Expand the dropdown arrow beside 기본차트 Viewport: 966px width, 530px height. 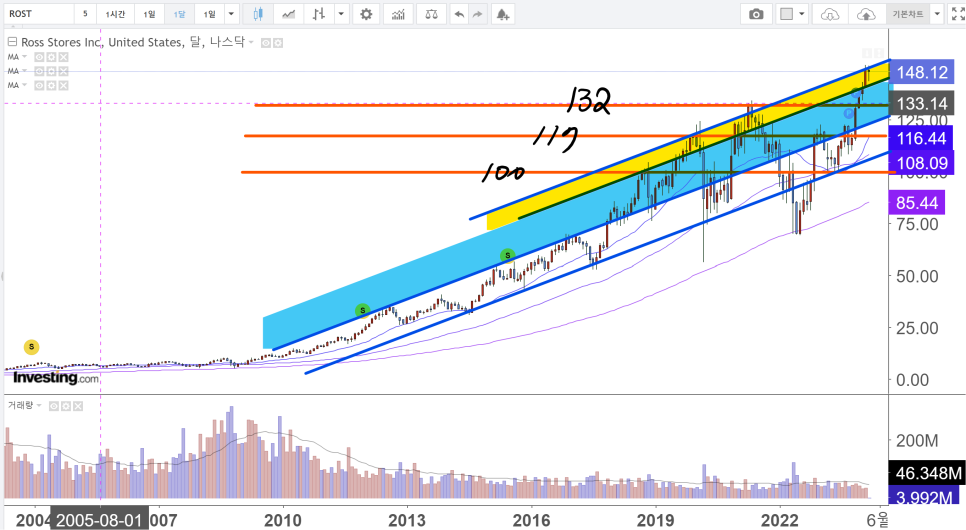tap(936, 14)
